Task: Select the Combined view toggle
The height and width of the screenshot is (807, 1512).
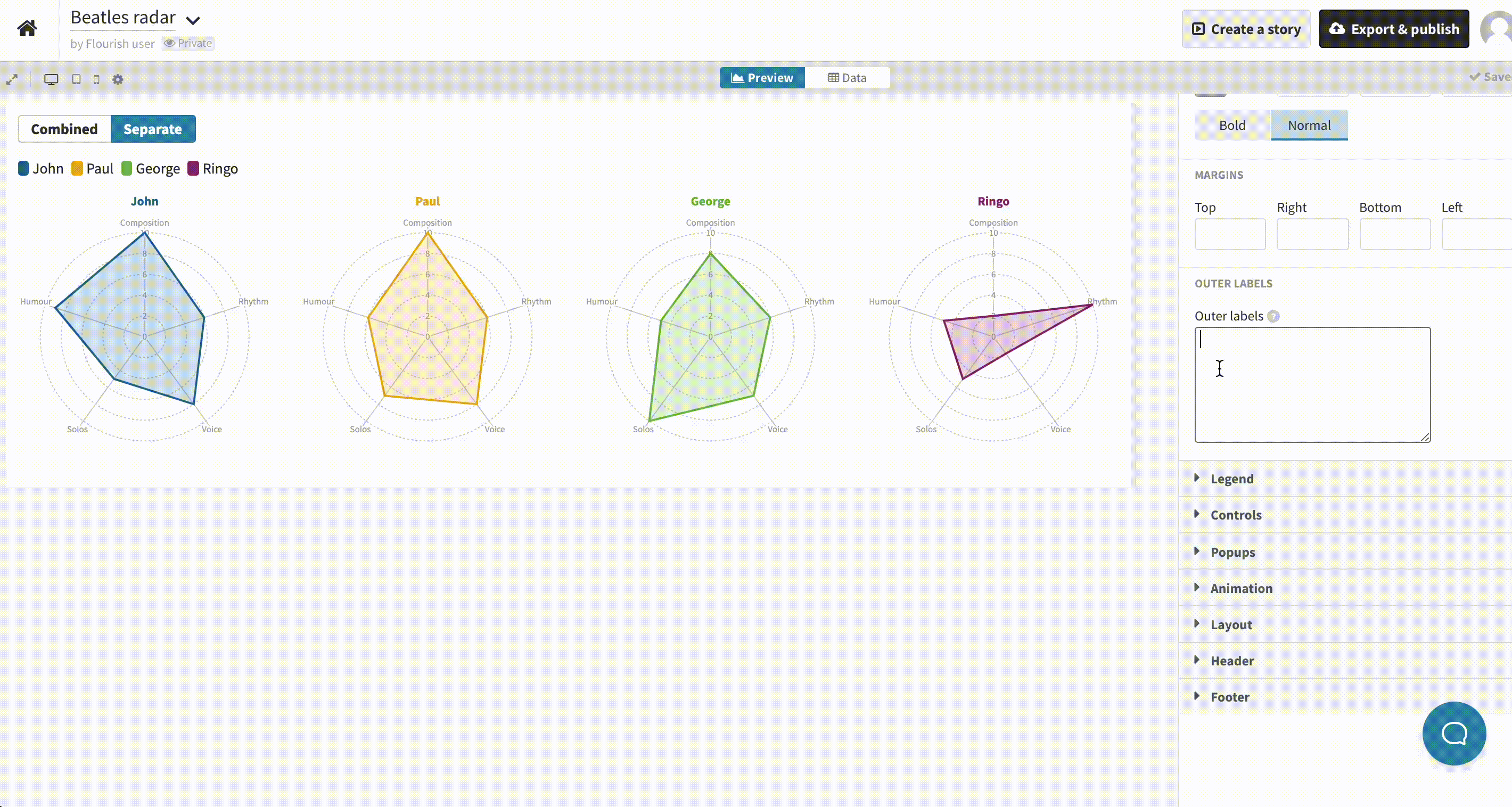Action: [x=64, y=129]
